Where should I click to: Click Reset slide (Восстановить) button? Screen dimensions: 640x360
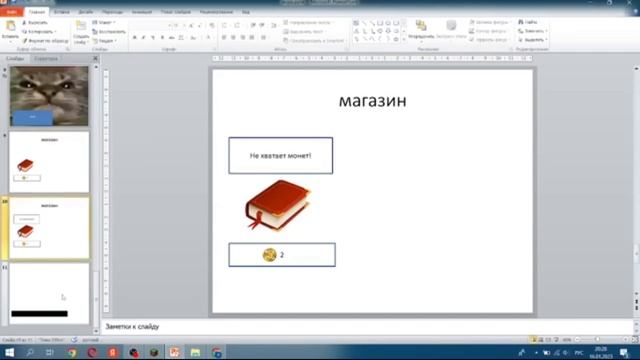click(x=109, y=31)
